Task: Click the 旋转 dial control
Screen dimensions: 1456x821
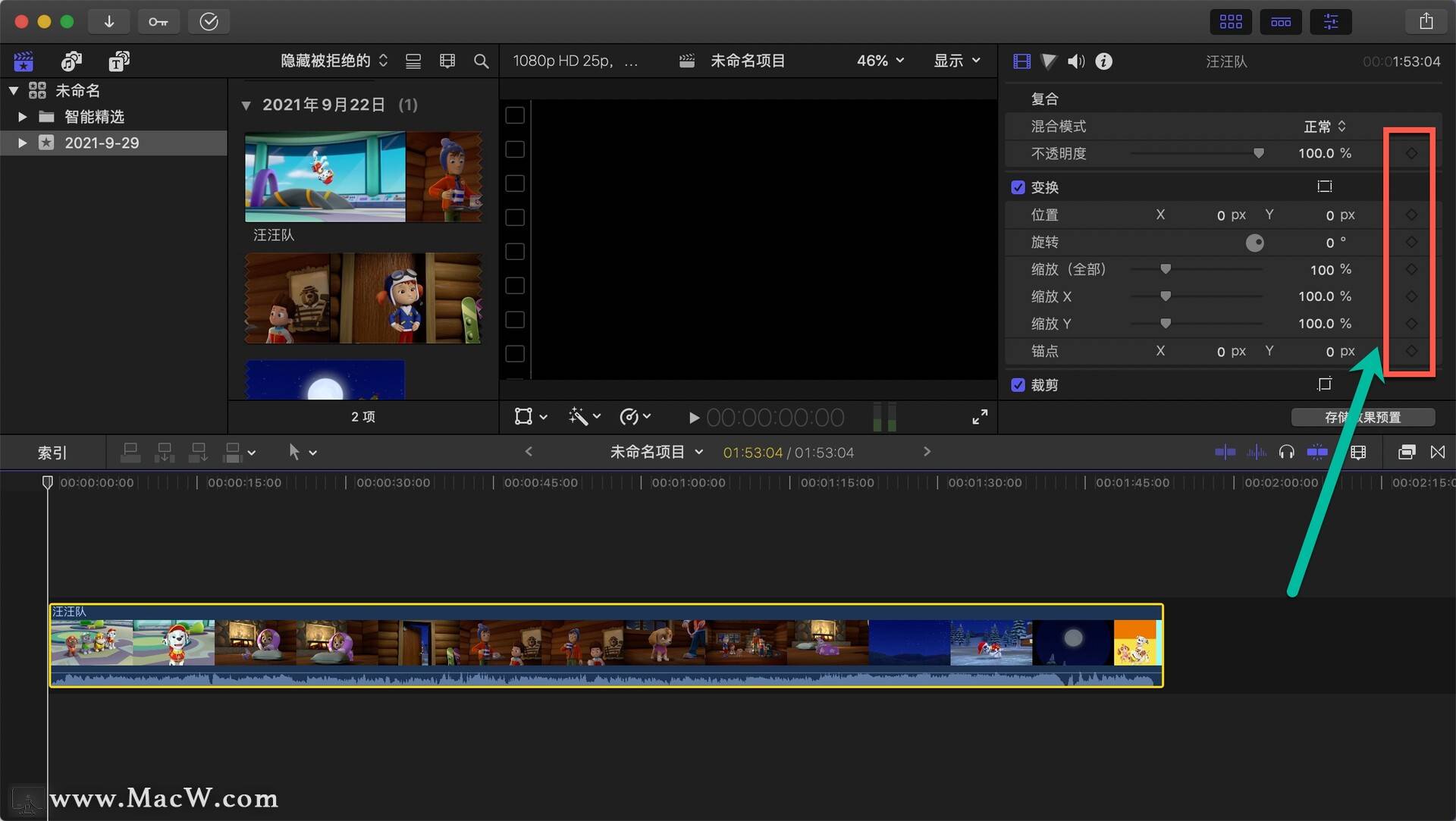Action: coord(1255,243)
